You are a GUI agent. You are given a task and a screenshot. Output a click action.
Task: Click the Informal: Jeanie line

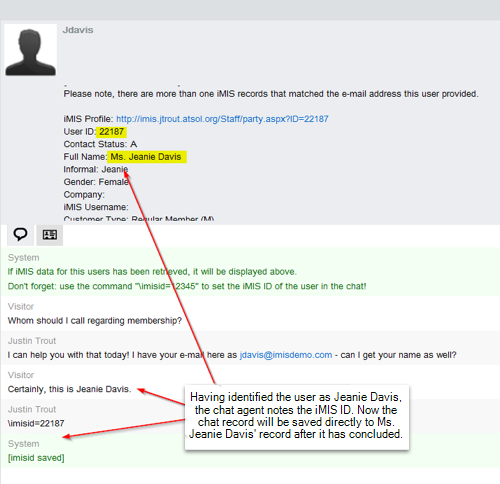click(x=96, y=170)
